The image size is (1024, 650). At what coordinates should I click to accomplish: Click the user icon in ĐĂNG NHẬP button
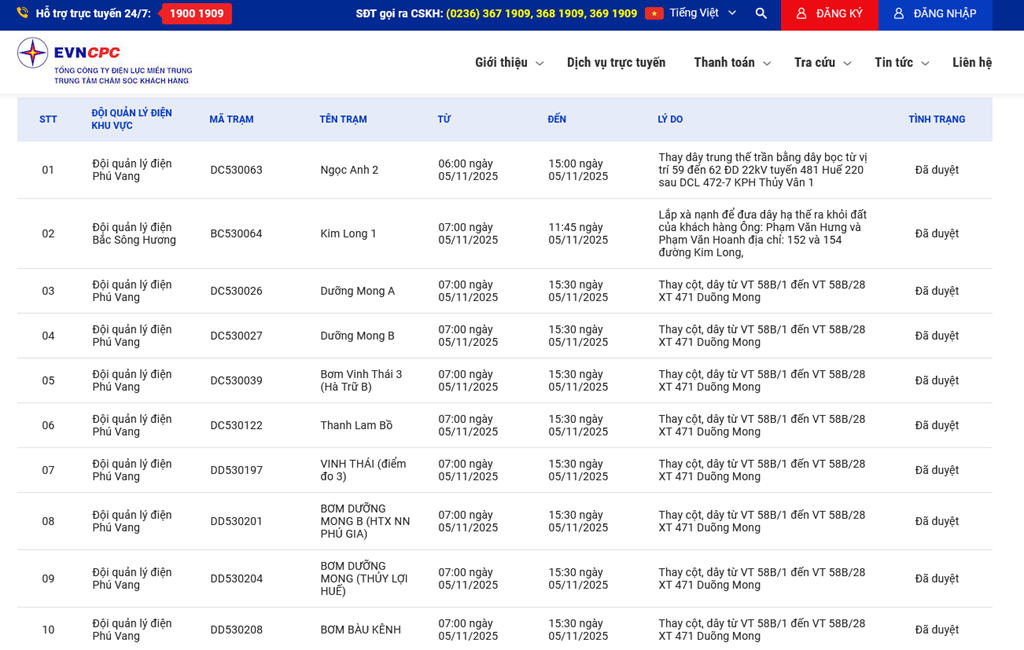(899, 14)
